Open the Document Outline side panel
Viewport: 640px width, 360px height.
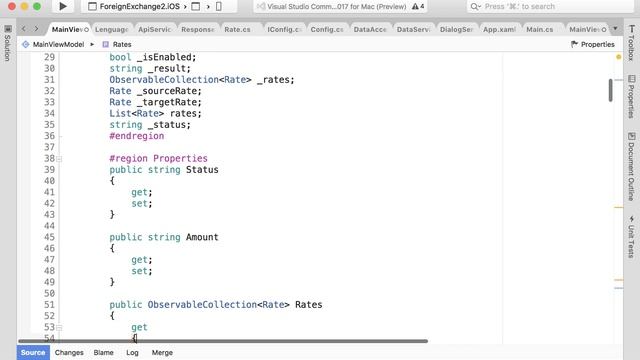[x=631, y=167]
